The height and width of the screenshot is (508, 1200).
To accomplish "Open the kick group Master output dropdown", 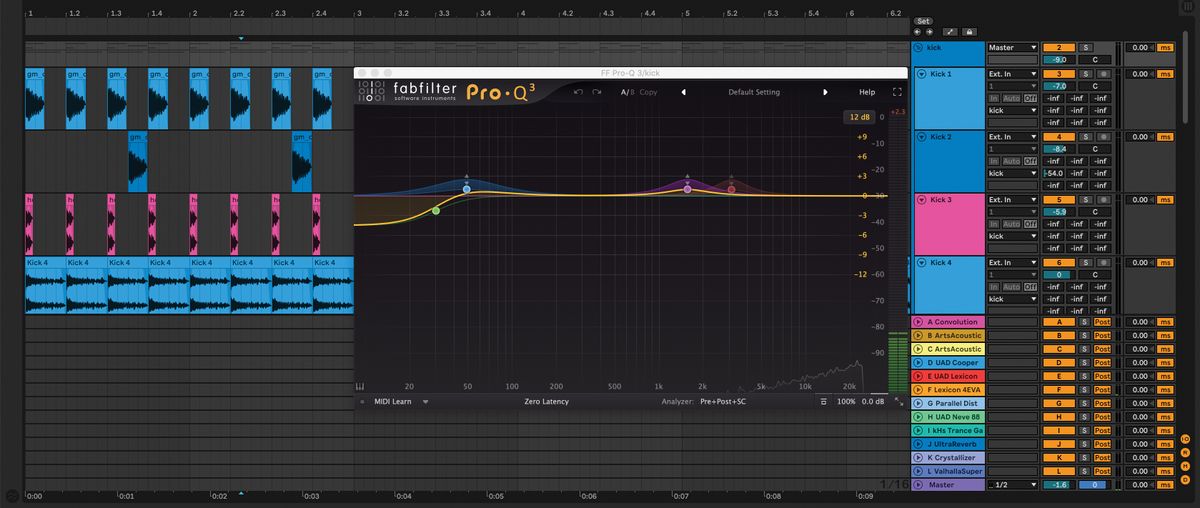I will point(1013,47).
